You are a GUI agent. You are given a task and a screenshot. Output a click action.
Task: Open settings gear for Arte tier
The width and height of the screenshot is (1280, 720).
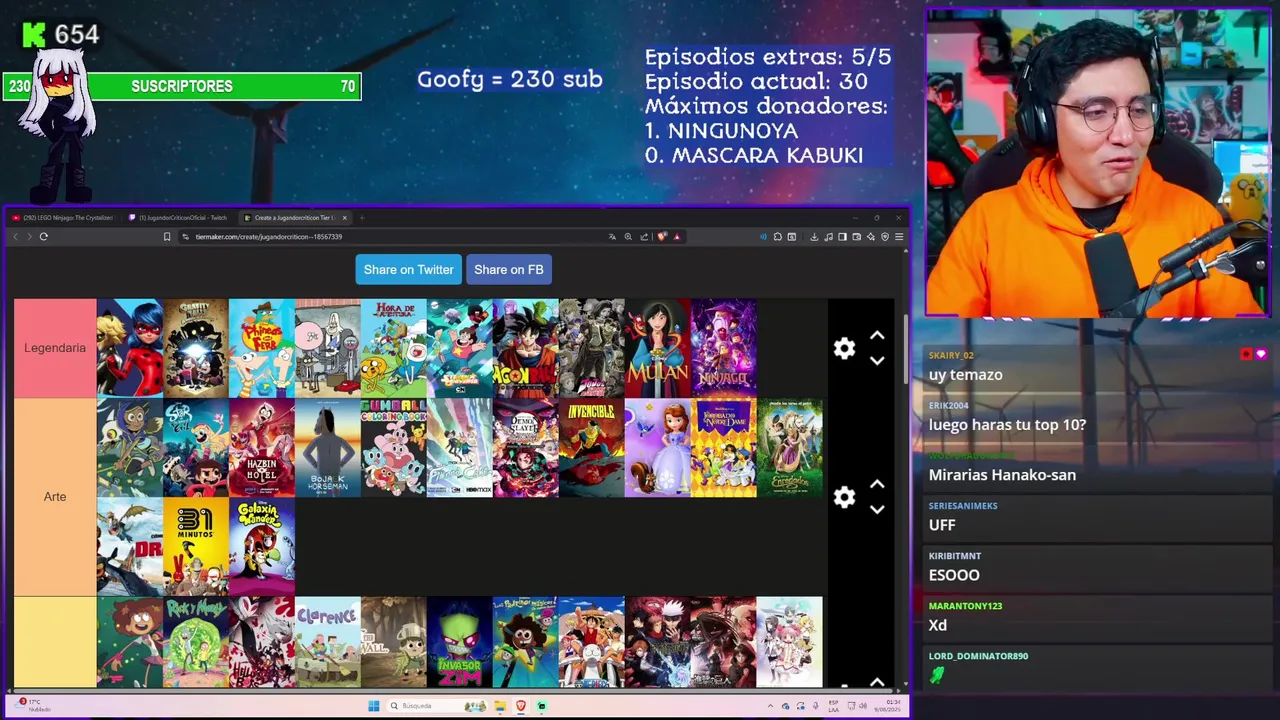[845, 497]
